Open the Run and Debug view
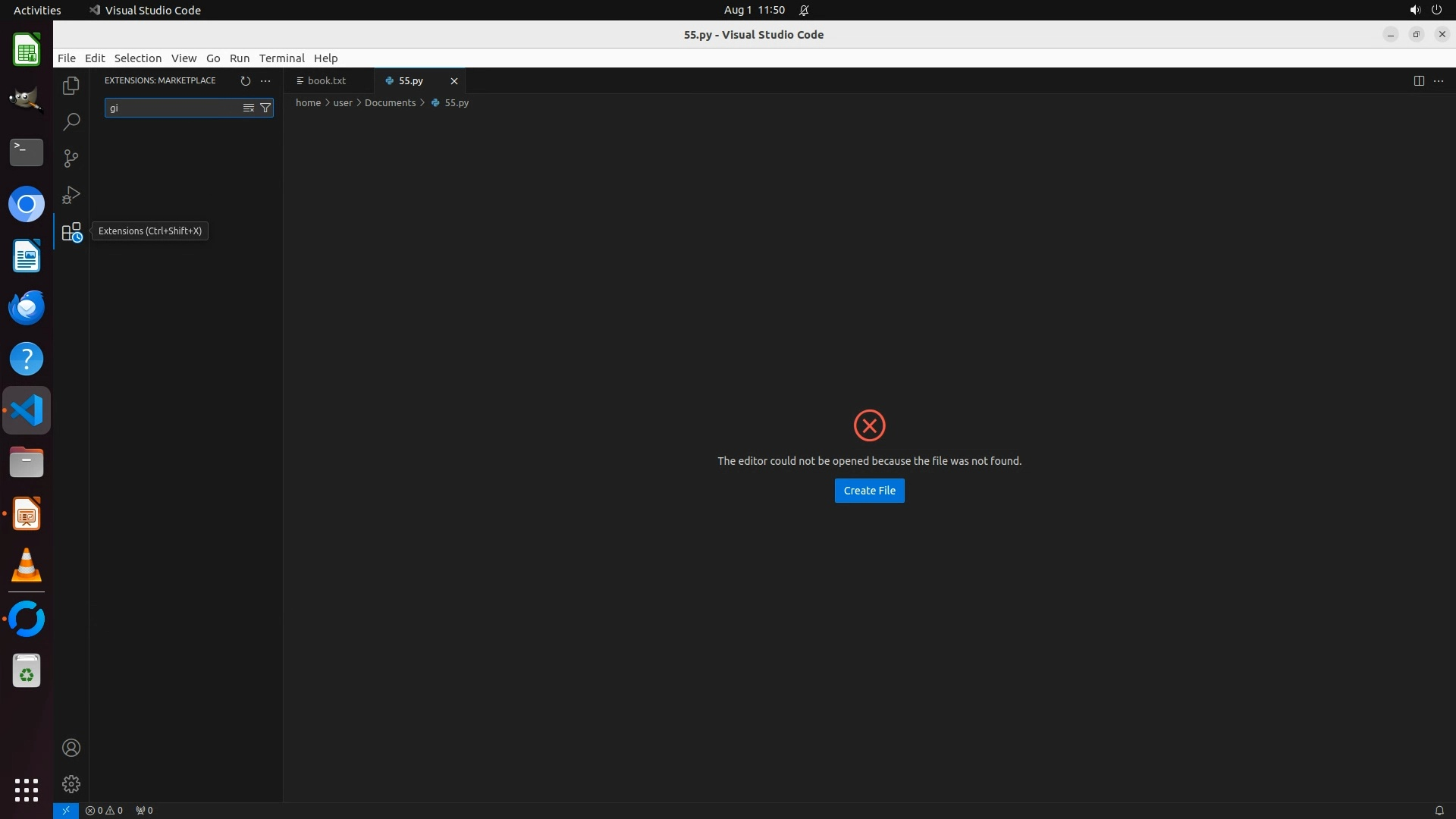 click(71, 195)
